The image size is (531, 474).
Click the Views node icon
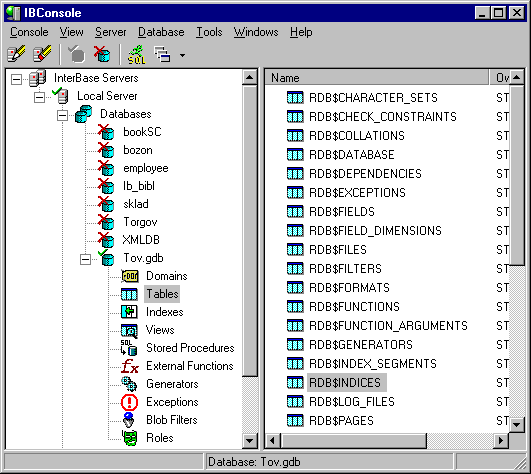tap(129, 330)
